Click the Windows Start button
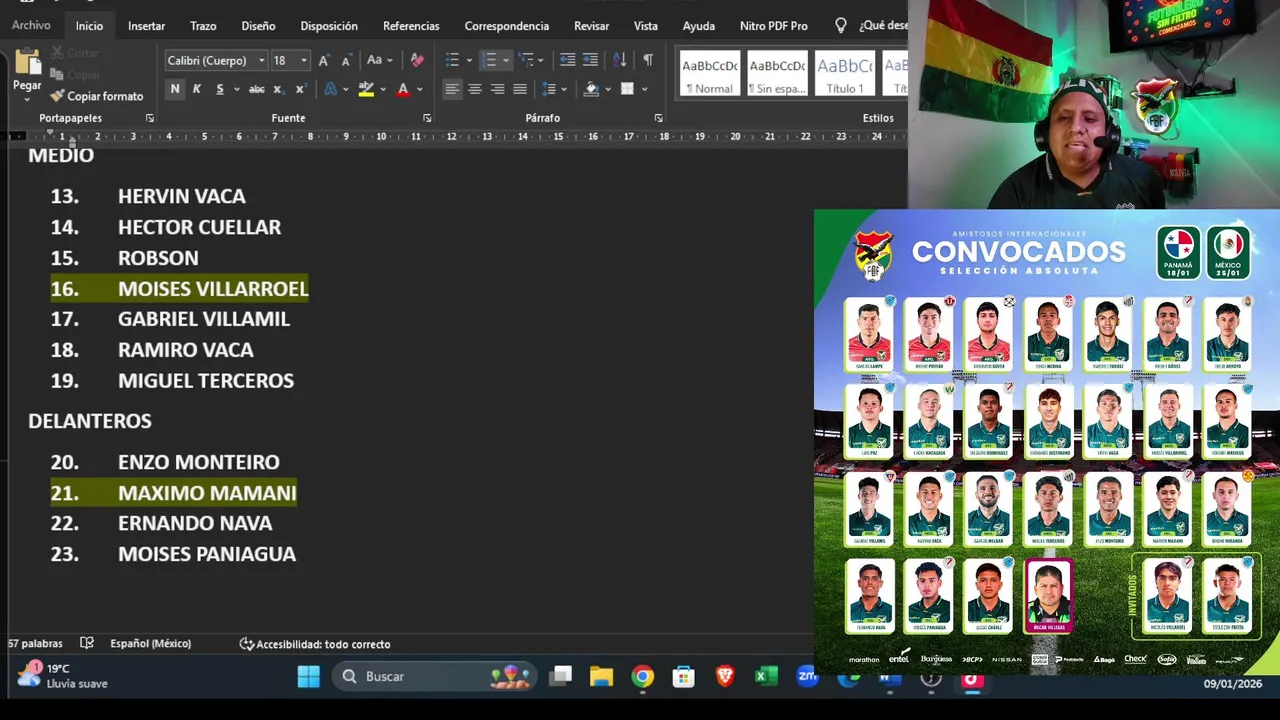 [309, 677]
